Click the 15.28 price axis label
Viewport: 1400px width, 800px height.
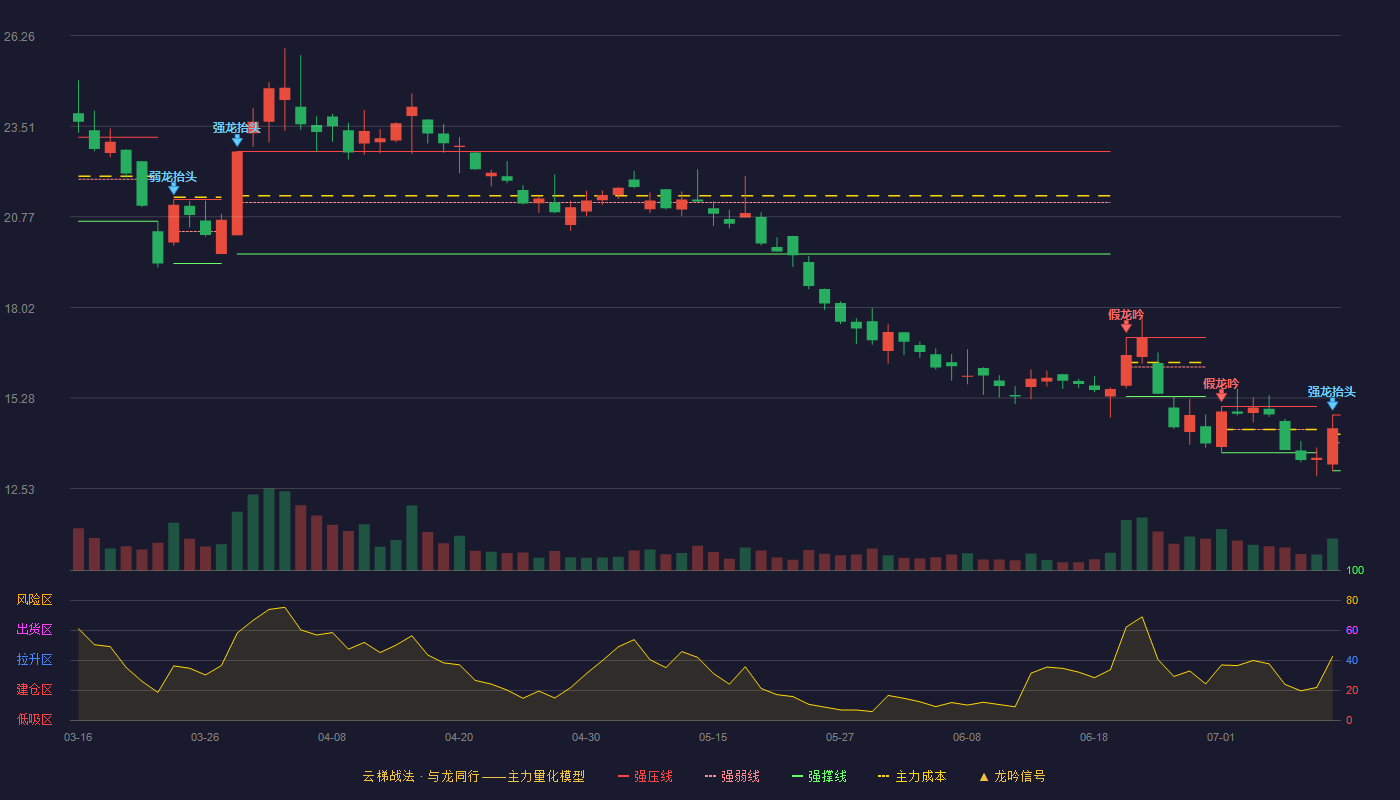(19, 399)
